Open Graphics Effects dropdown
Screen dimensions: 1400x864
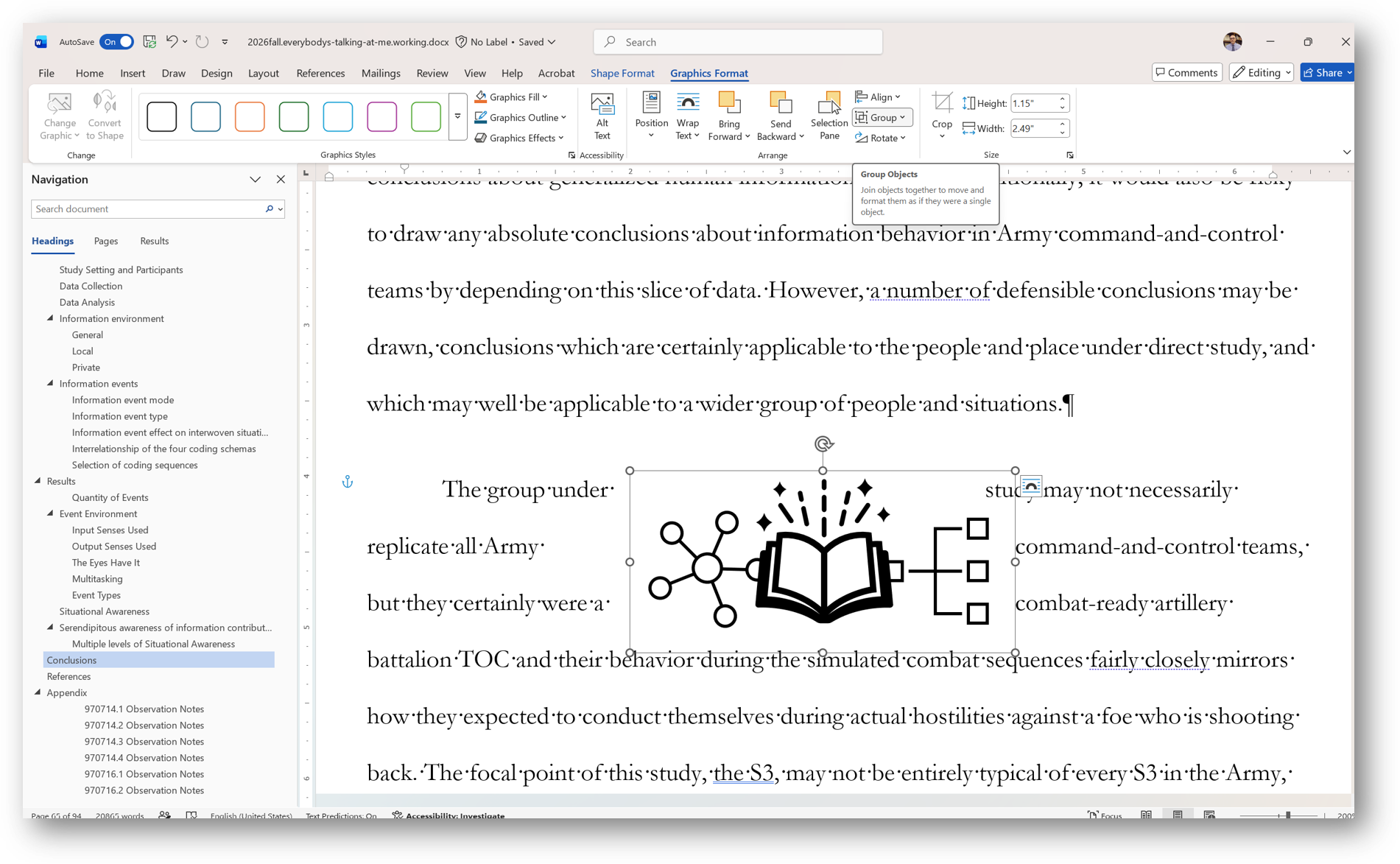coord(519,138)
